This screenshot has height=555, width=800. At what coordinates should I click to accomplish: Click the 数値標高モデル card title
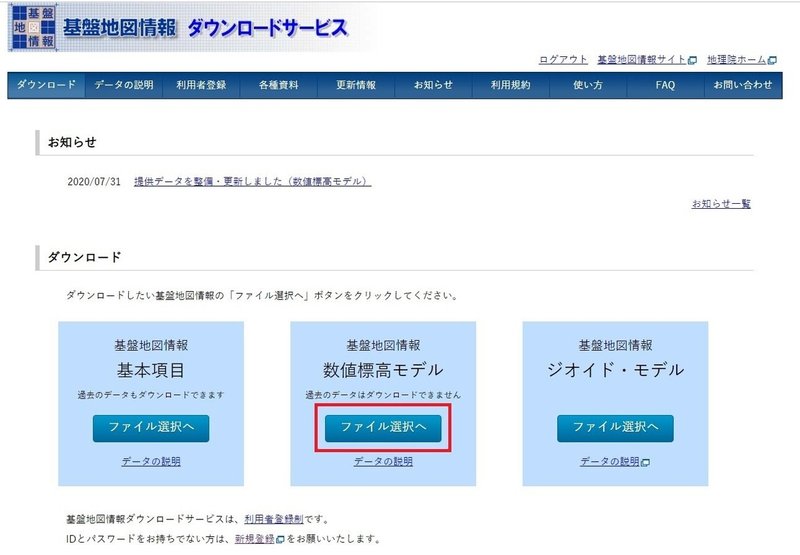(x=383, y=370)
